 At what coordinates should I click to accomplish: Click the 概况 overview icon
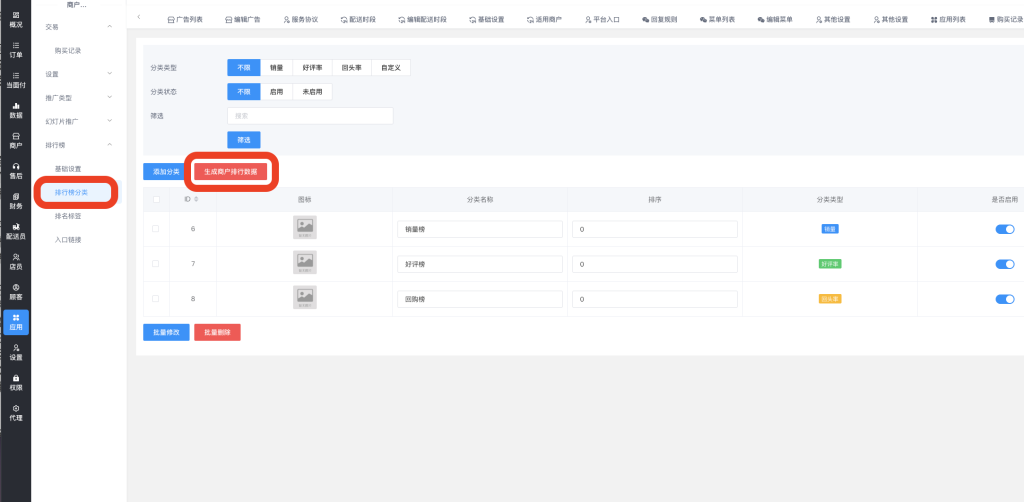point(15,19)
